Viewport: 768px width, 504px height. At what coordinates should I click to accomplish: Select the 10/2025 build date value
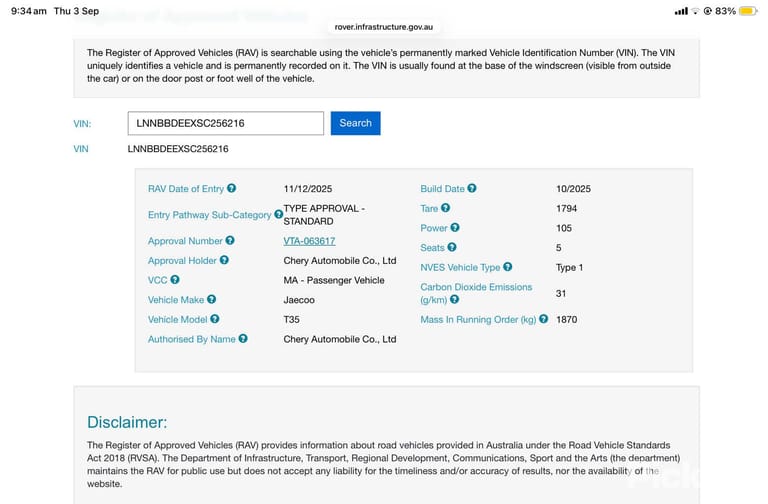click(574, 189)
